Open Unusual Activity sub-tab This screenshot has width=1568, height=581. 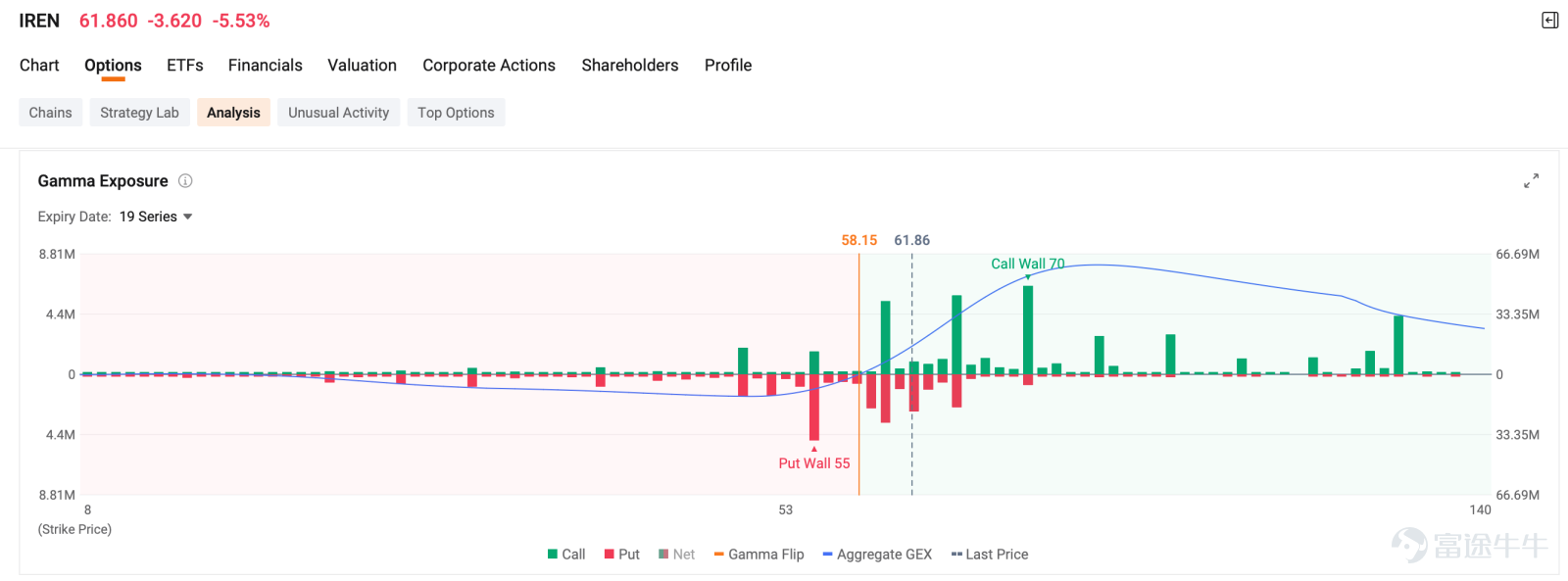pyautogui.click(x=339, y=113)
